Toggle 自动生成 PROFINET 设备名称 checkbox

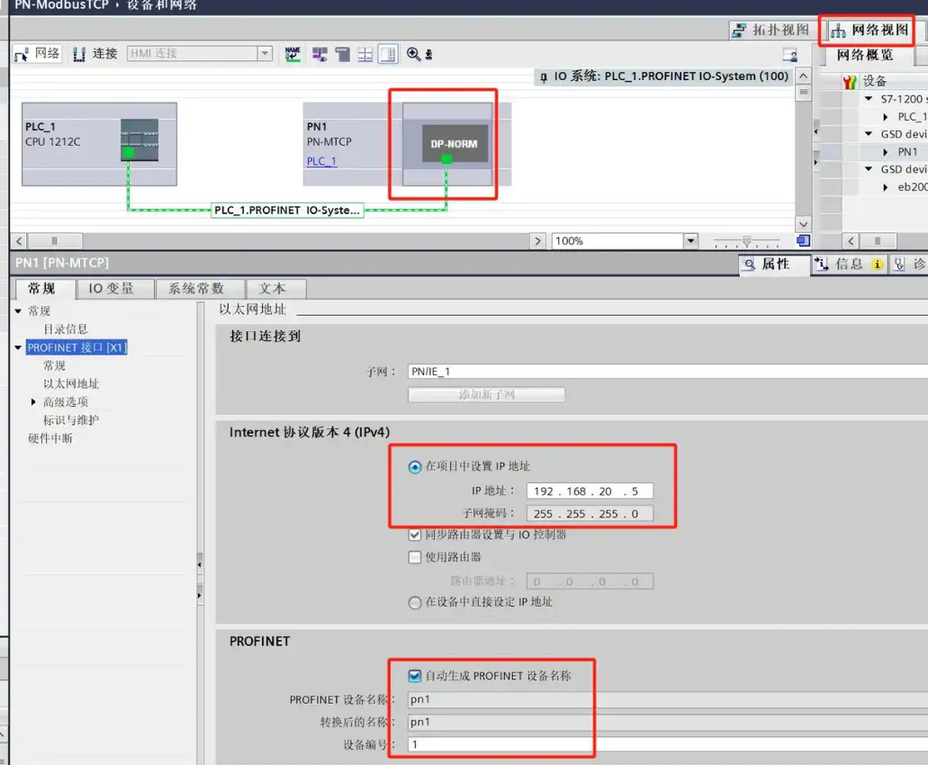point(415,676)
